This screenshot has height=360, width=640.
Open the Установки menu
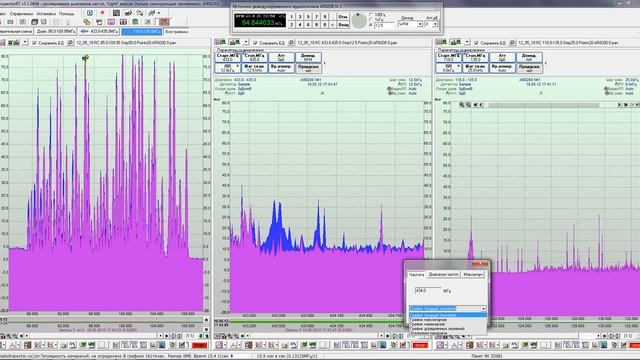(x=46, y=13)
